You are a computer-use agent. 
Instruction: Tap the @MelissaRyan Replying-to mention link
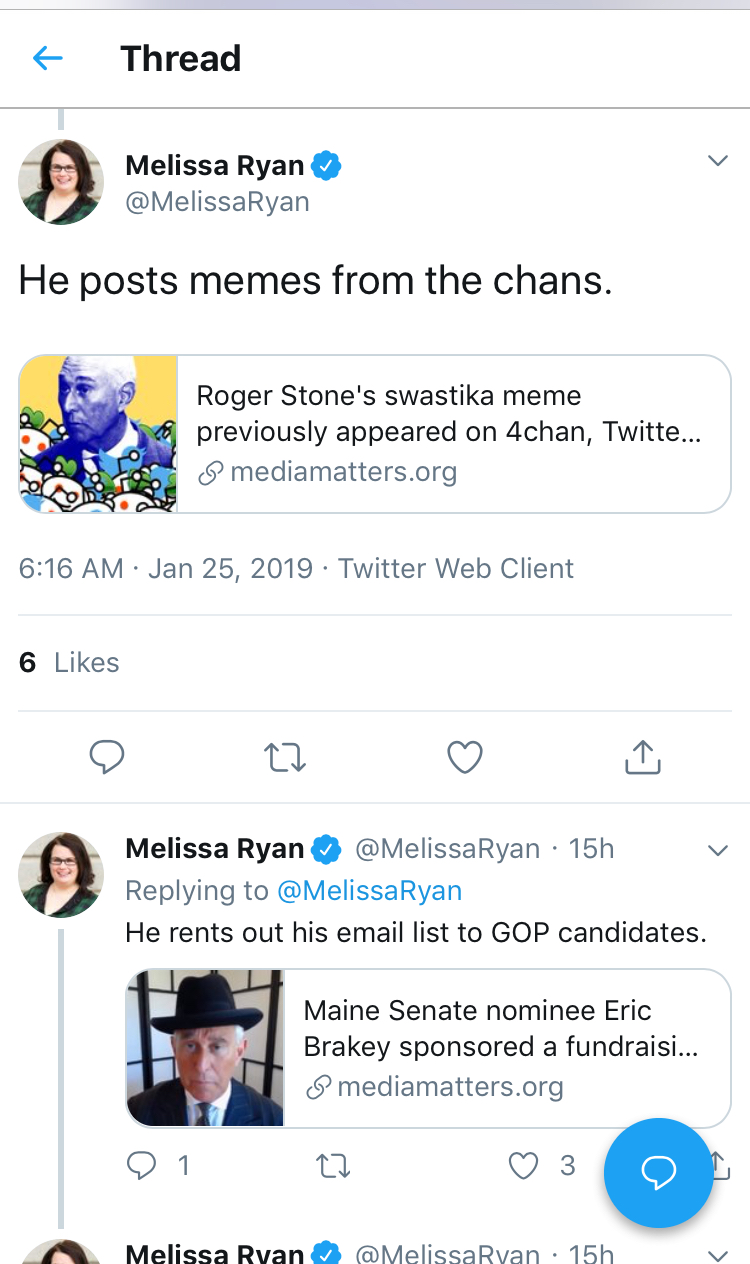369,890
